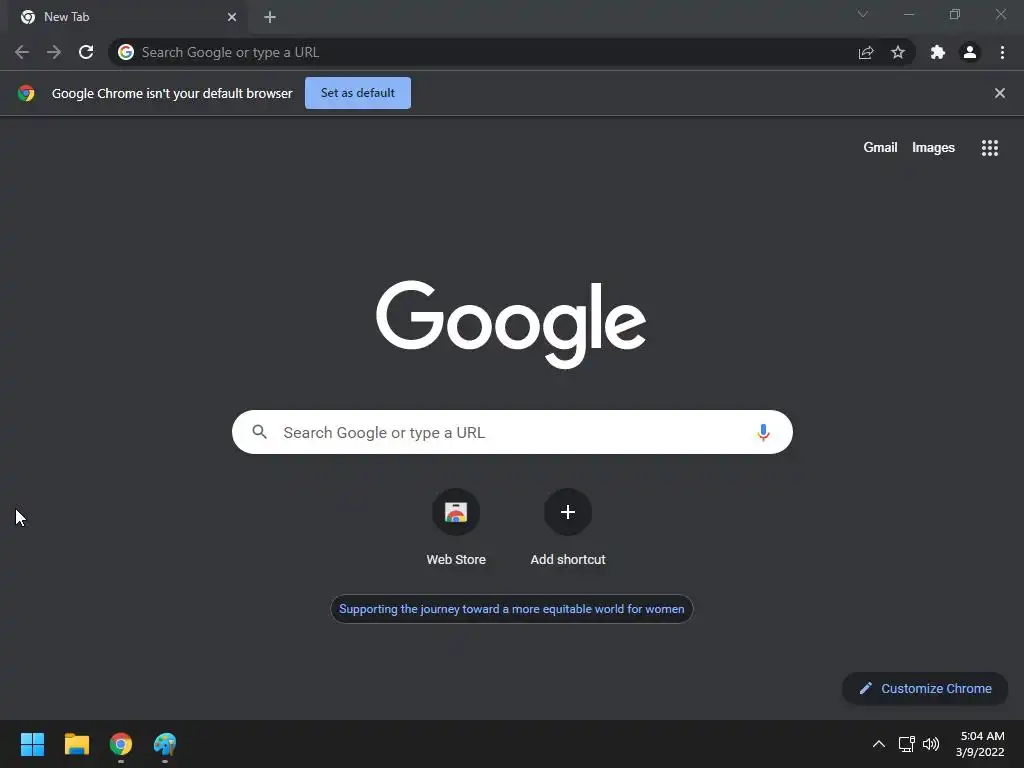
Task: Click the Add shortcut button
Action: (568, 528)
